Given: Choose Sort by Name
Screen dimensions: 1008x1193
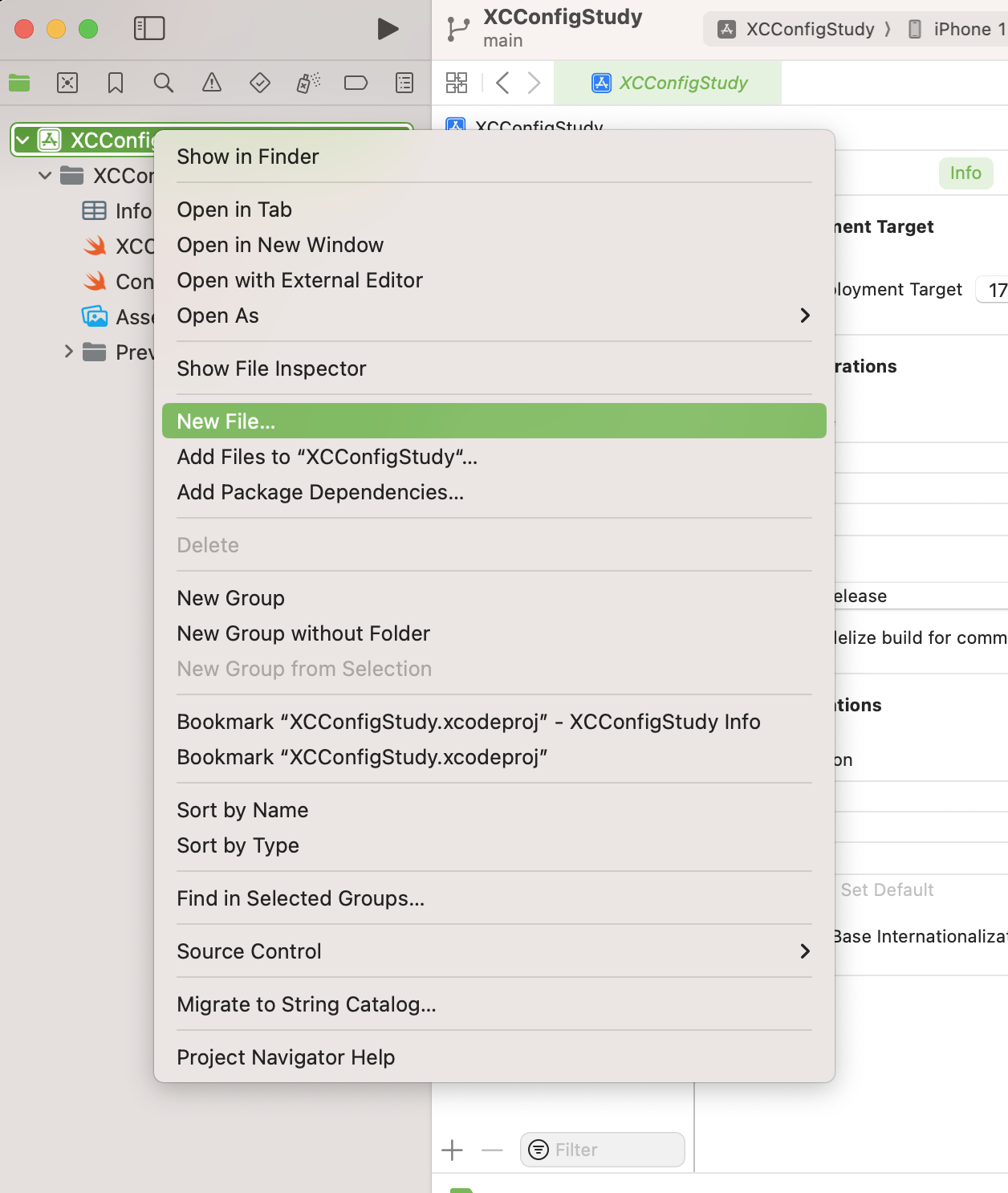Looking at the screenshot, I should pyautogui.click(x=494, y=810).
